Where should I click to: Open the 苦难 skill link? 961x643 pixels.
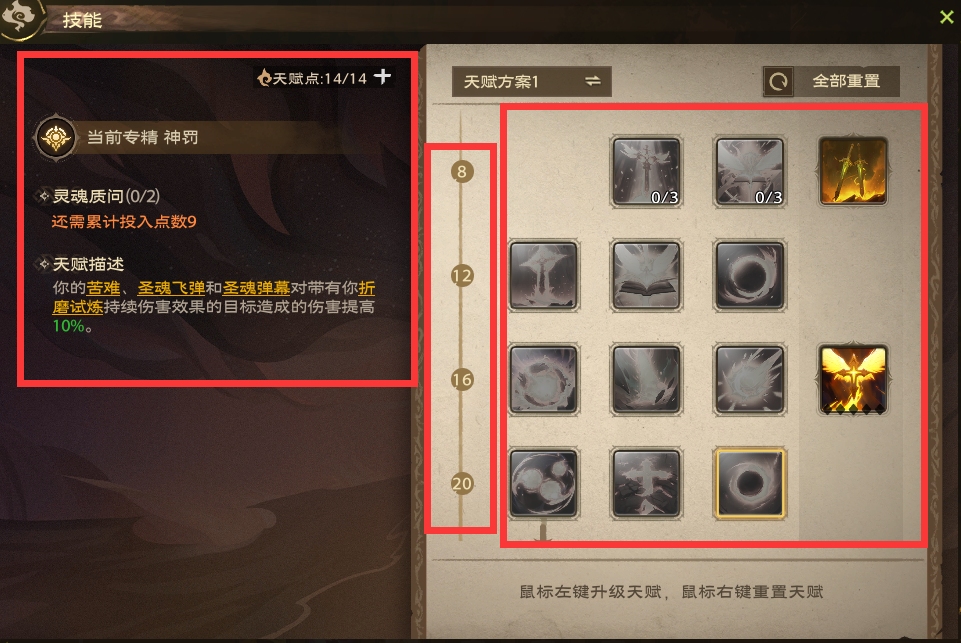click(x=103, y=287)
